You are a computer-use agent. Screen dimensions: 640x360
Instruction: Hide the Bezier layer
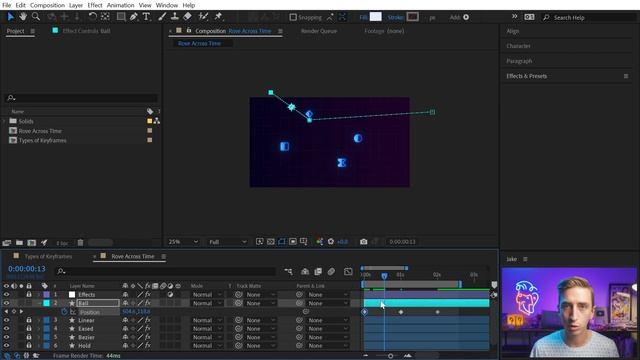click(6, 337)
